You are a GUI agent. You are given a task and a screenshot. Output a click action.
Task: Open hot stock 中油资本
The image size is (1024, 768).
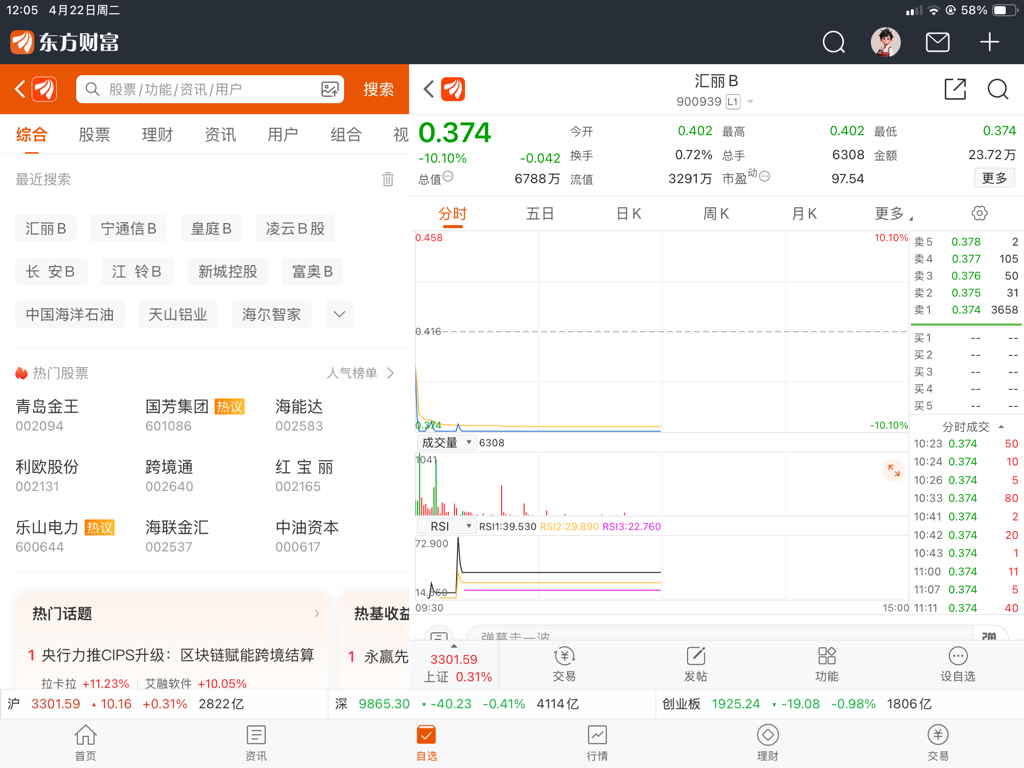307,536
